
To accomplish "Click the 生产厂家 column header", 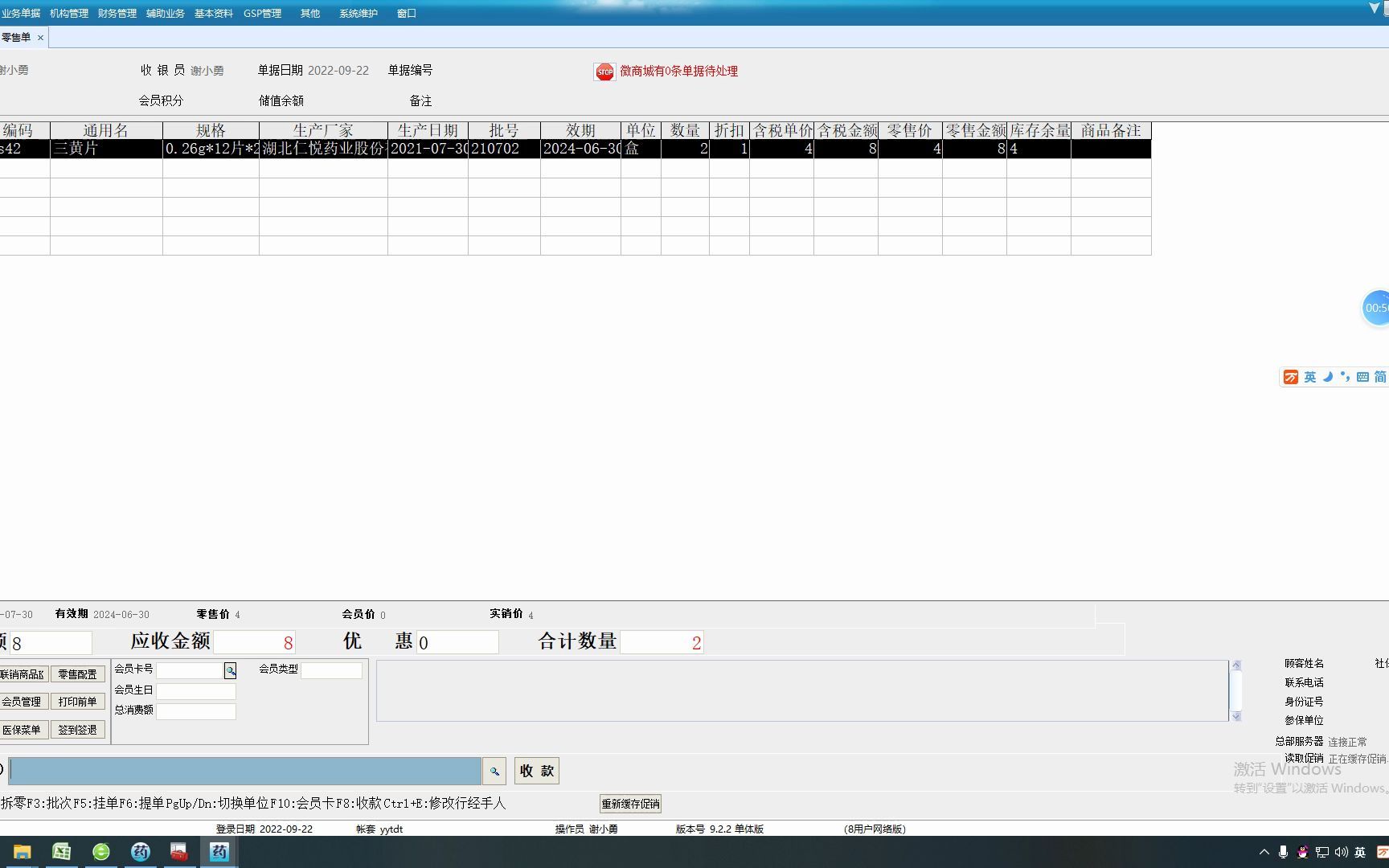I will [x=323, y=130].
